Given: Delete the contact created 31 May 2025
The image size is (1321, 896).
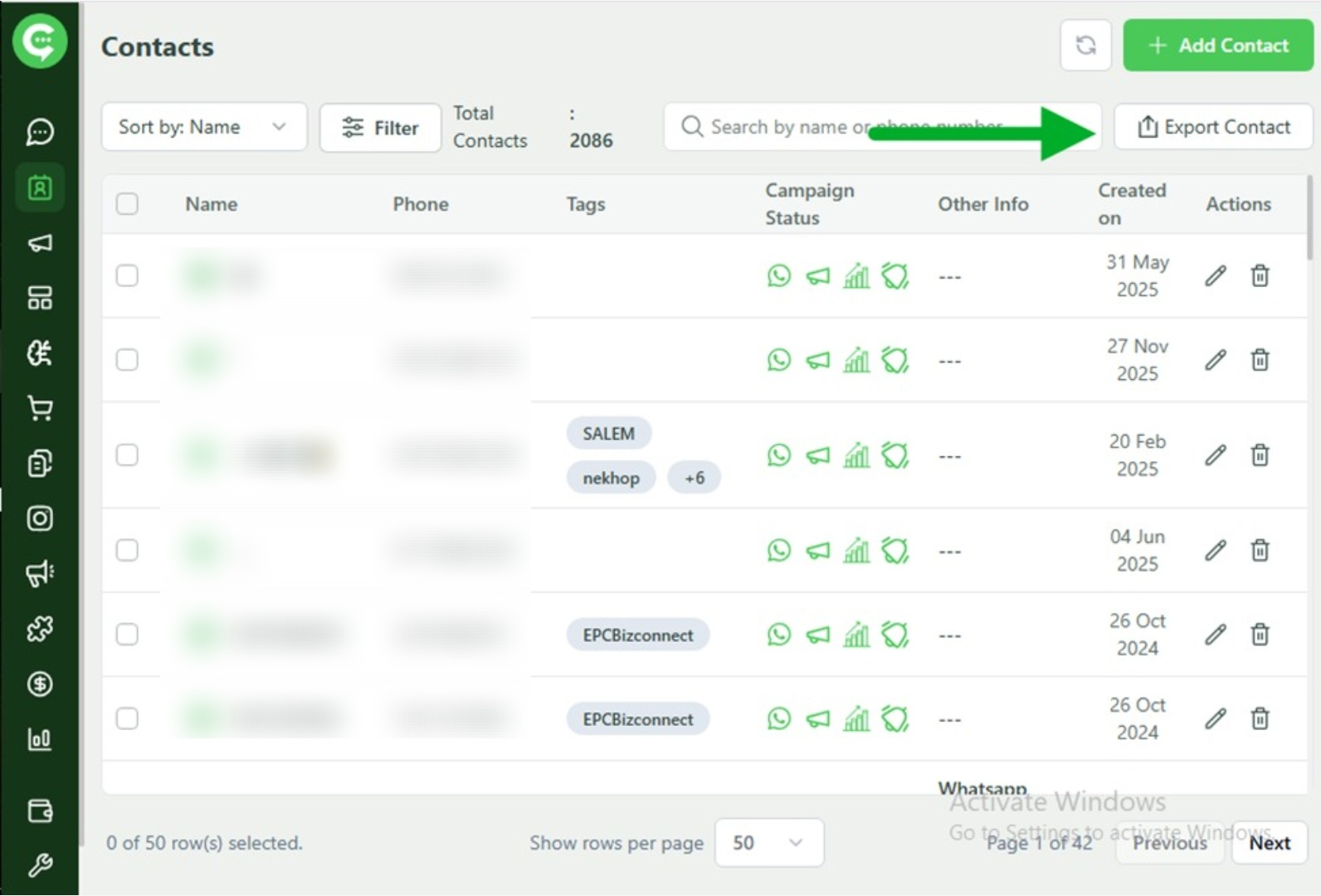Looking at the screenshot, I should click(x=1260, y=275).
